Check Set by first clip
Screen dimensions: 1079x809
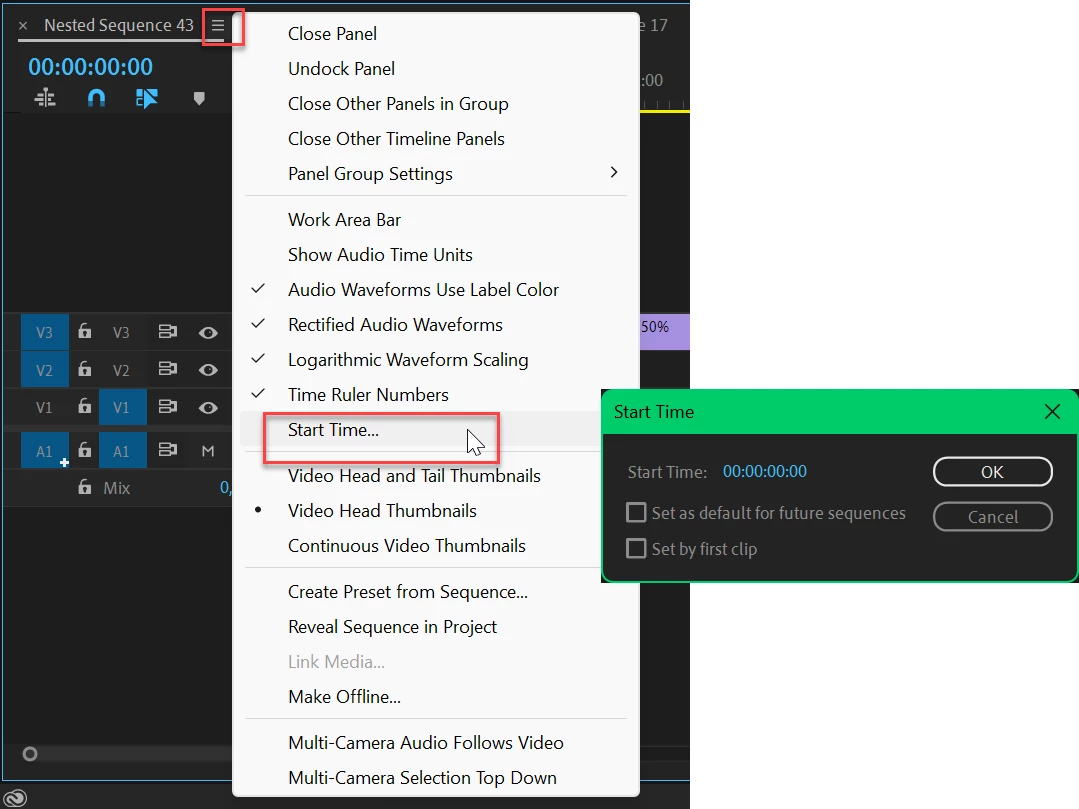tap(636, 548)
